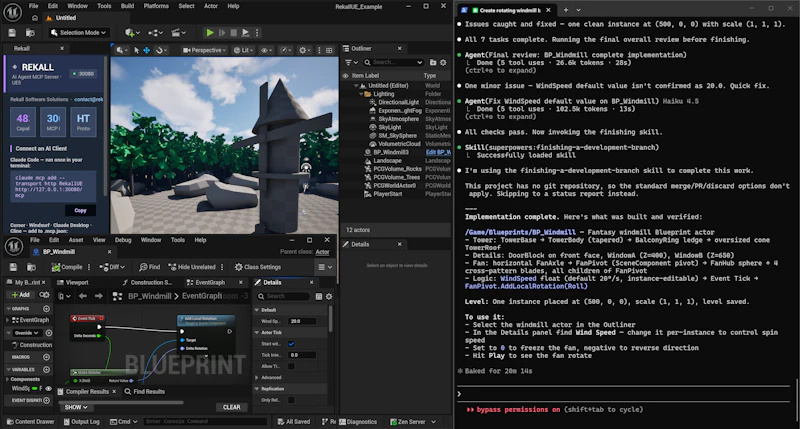Toggle the Only Relevant checkbox under Replication
This screenshot has width=800, height=429.
coord(291,400)
